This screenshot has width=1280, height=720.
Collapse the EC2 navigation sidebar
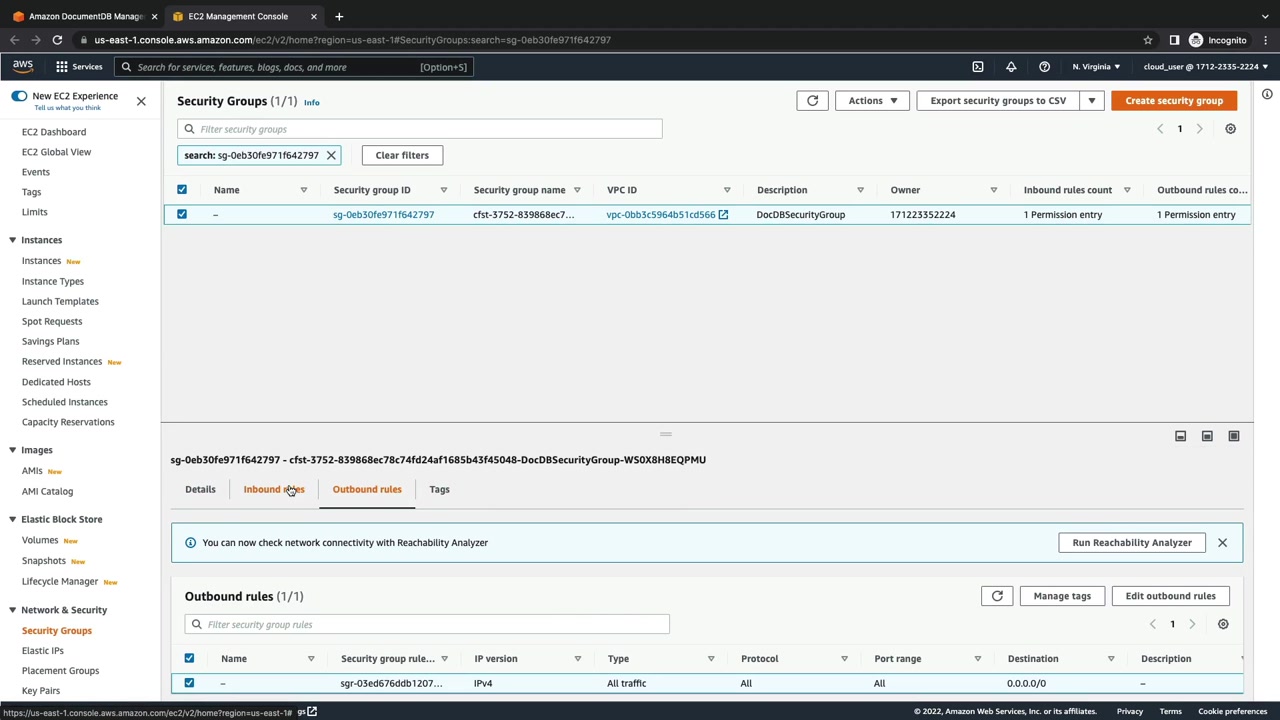141,101
